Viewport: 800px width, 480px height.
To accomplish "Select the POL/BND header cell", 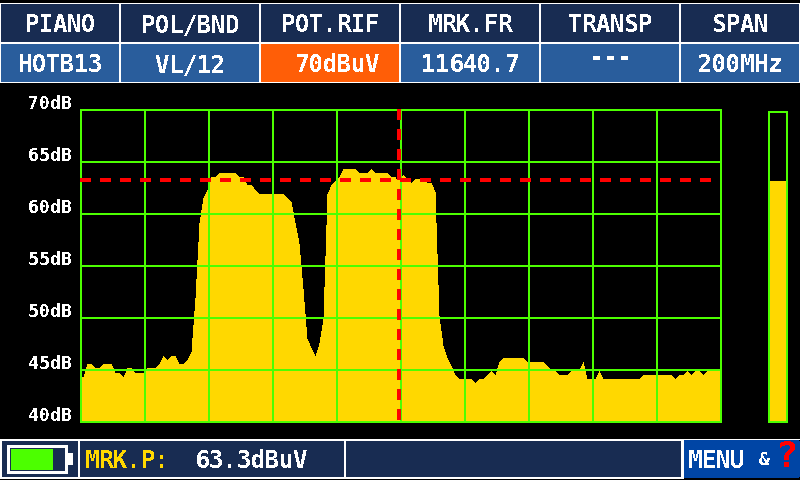I will (190, 23).
